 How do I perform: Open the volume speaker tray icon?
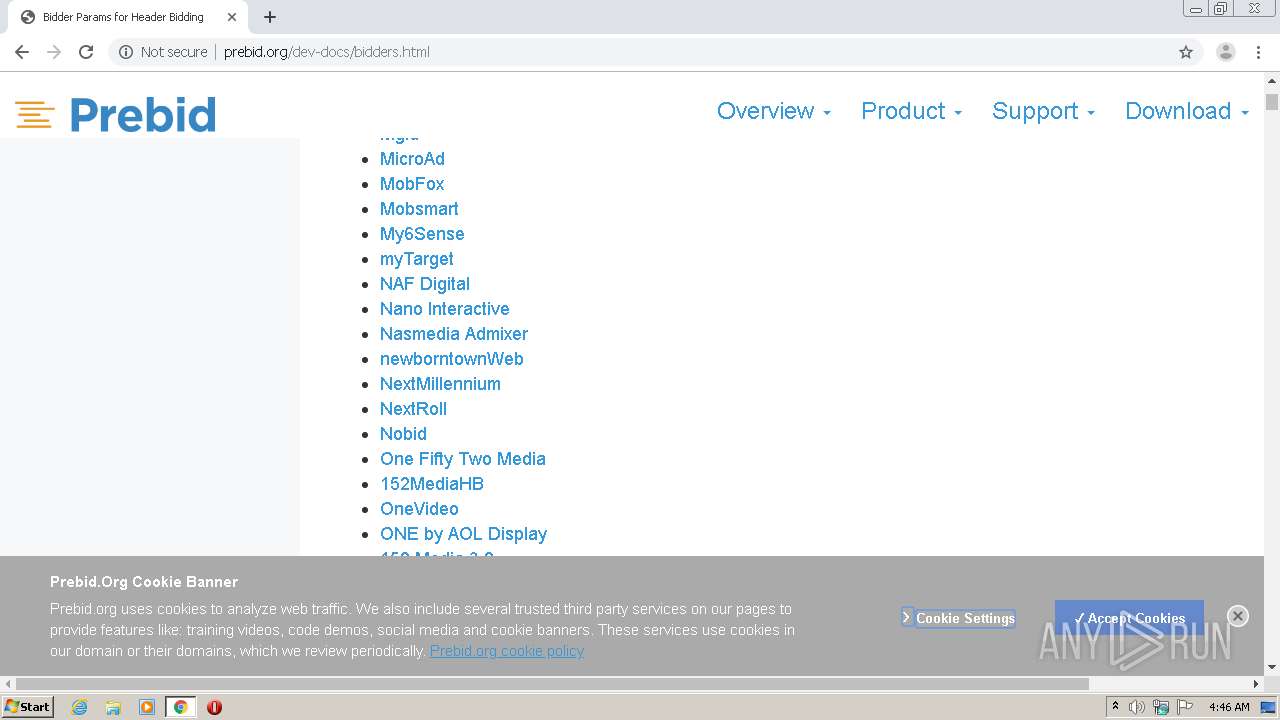[1137, 707]
